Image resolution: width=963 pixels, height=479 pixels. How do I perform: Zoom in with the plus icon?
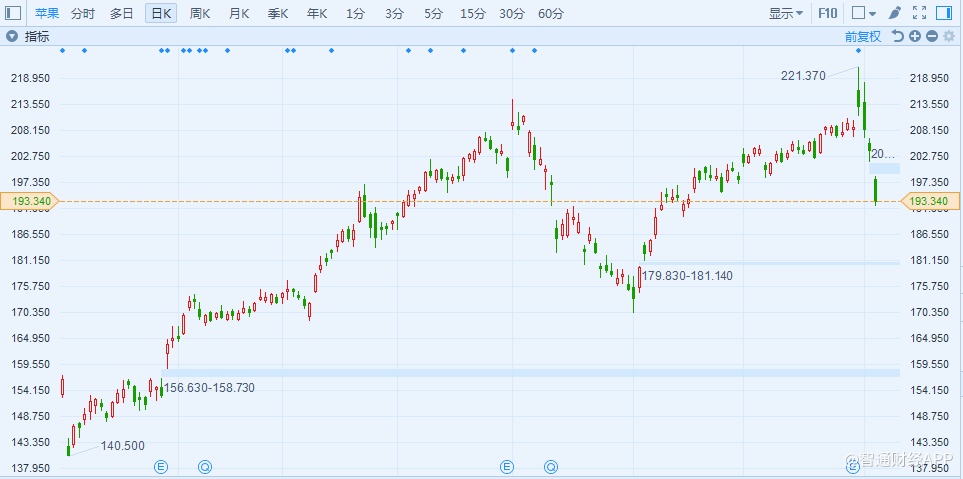(x=915, y=36)
